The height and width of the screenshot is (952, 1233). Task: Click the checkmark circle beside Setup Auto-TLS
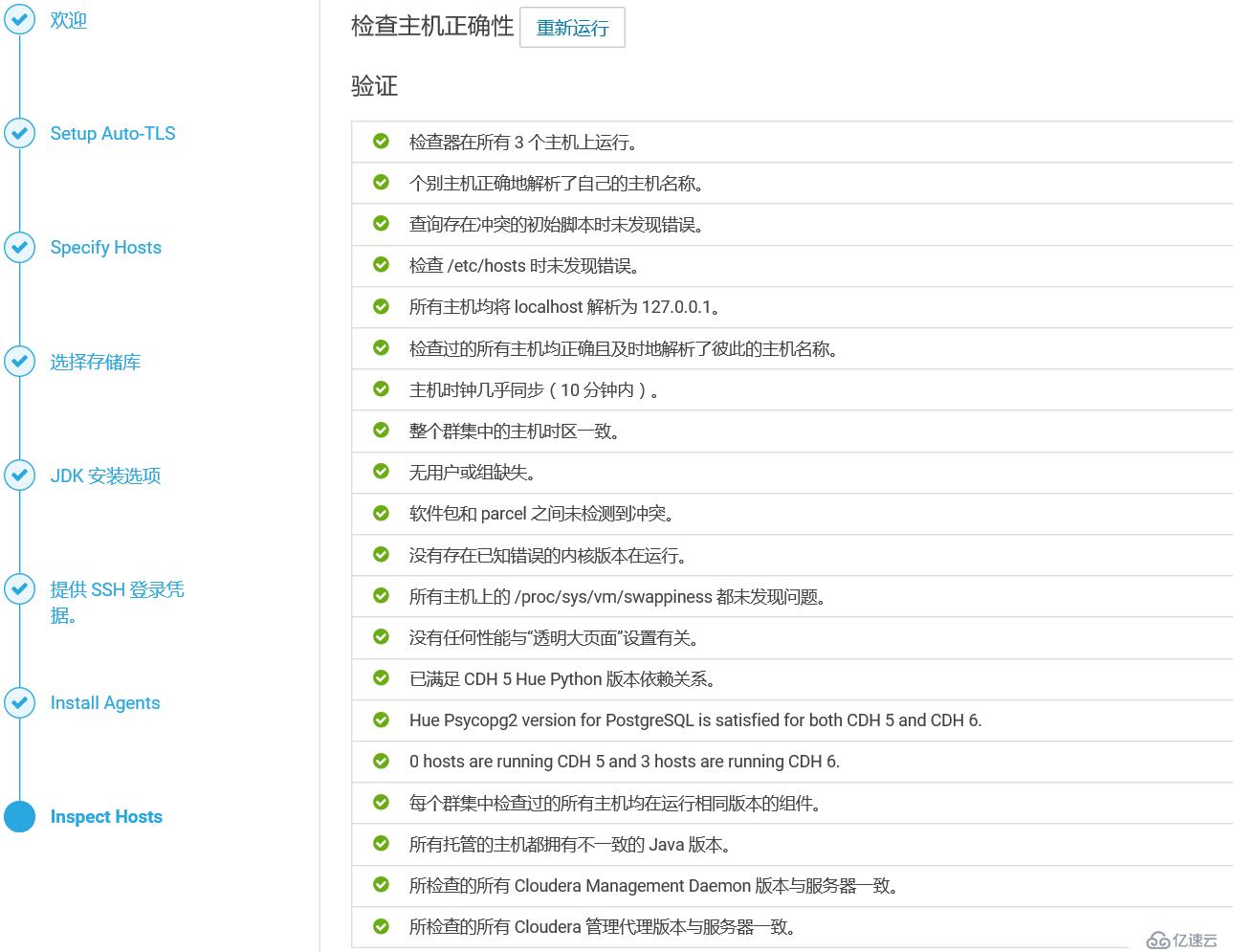coord(19,133)
